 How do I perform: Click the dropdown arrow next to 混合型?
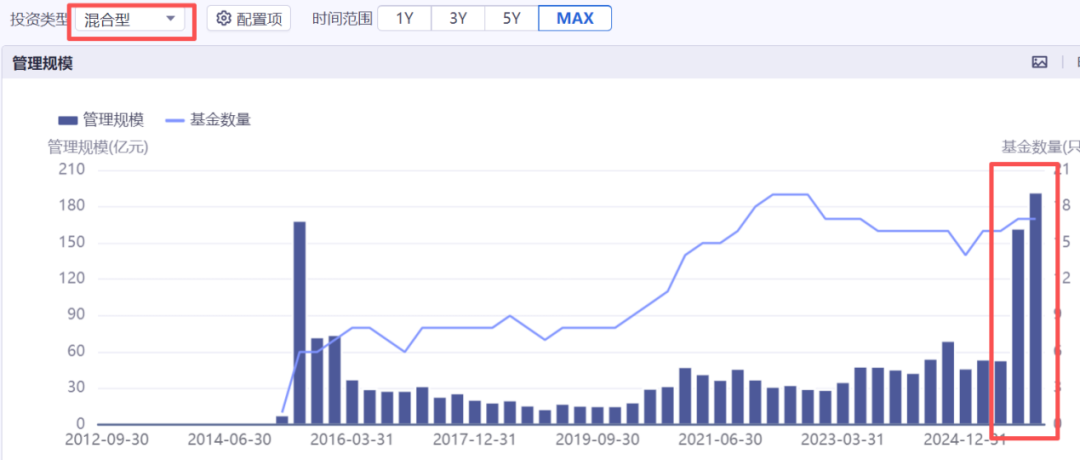click(171, 19)
